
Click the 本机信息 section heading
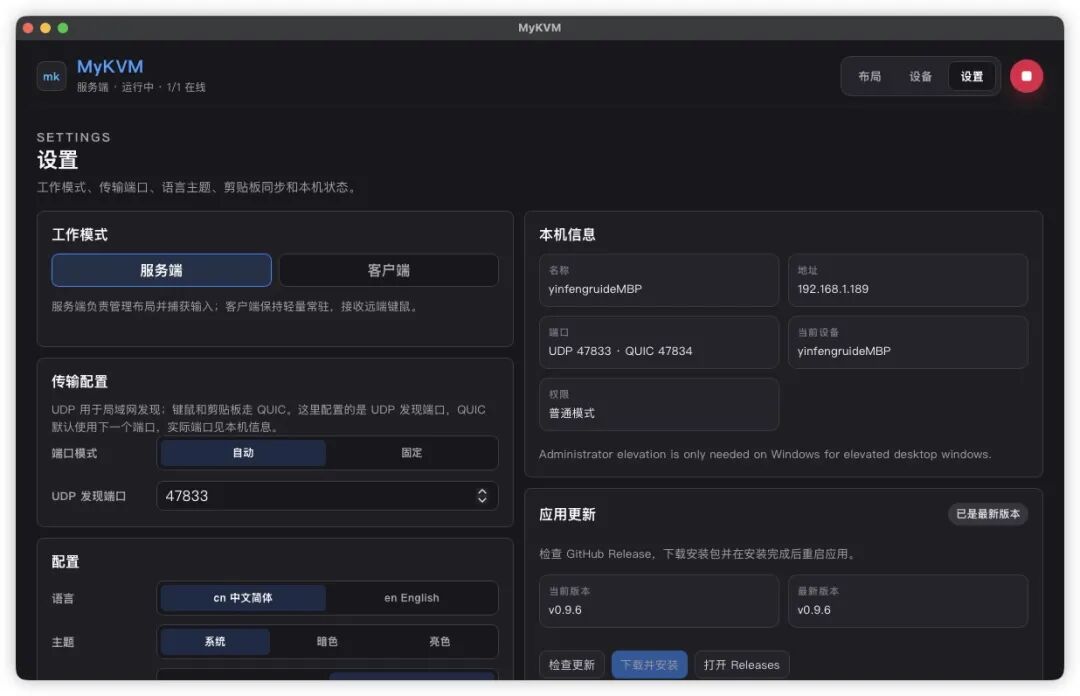(568, 235)
